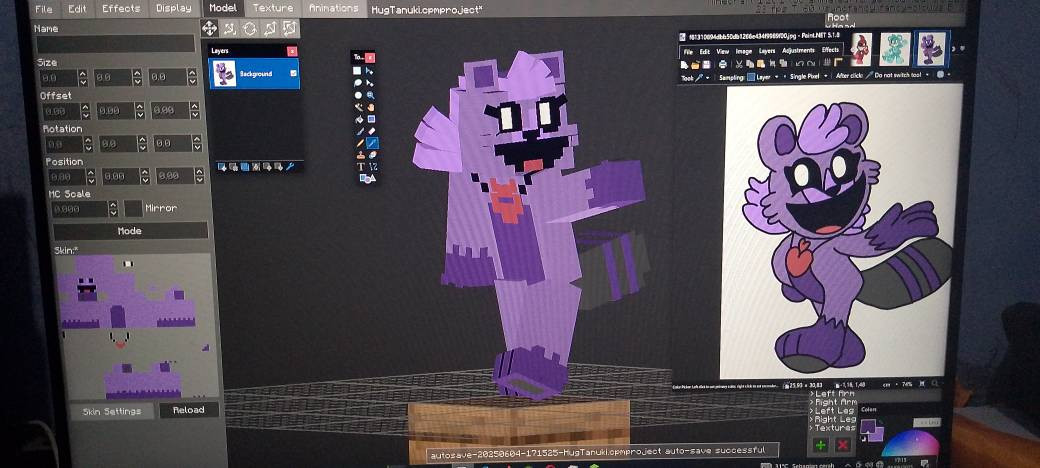1040x468 pixels.
Task: Expand the Textures tree item
Action: pos(812,428)
